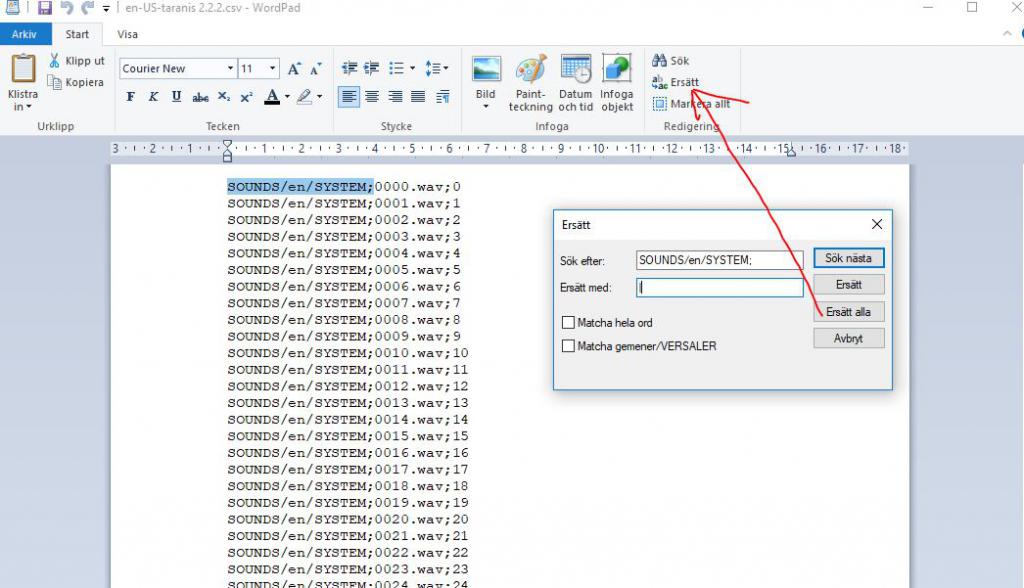Open the font size 11 dropdown
Screen dimensions: 1024x588
(273, 69)
